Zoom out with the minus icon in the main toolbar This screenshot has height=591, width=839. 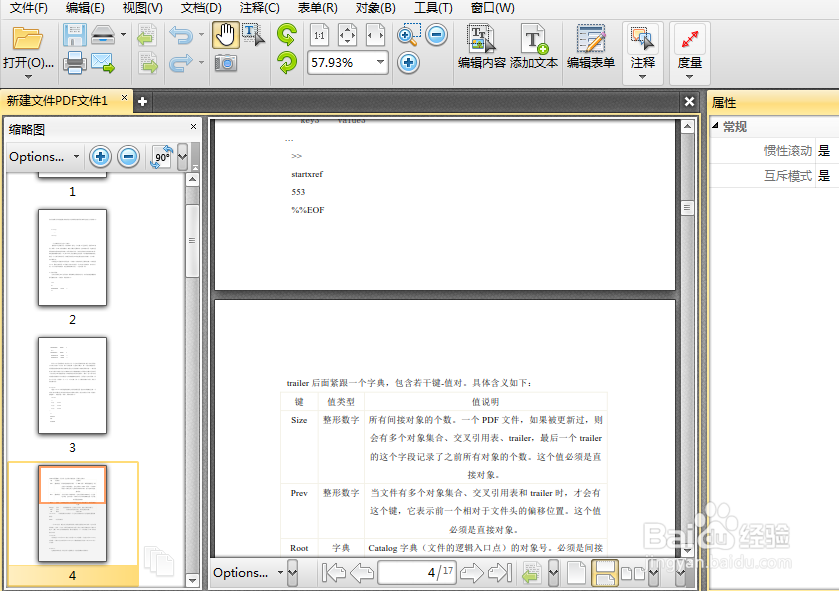tap(437, 35)
